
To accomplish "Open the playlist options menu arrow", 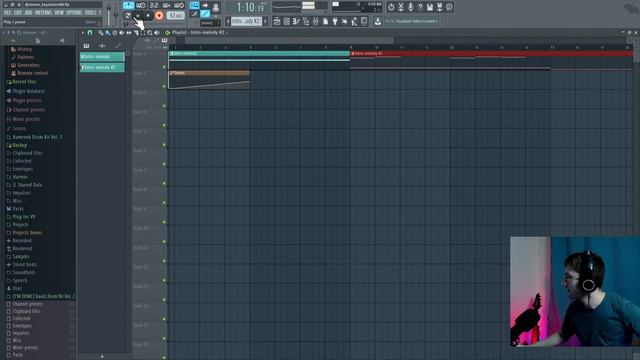I will tap(82, 33).
